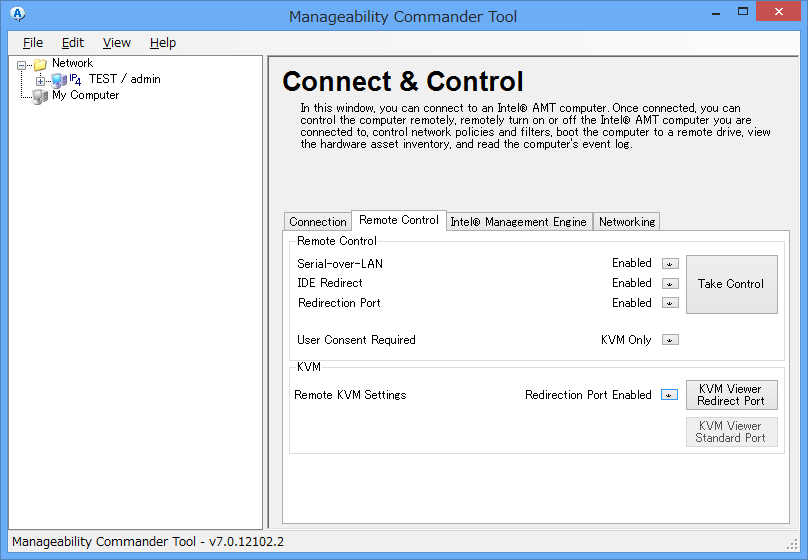This screenshot has width=808, height=560.
Task: Switch to the Intel Management Engine tab
Action: pyautogui.click(x=519, y=222)
